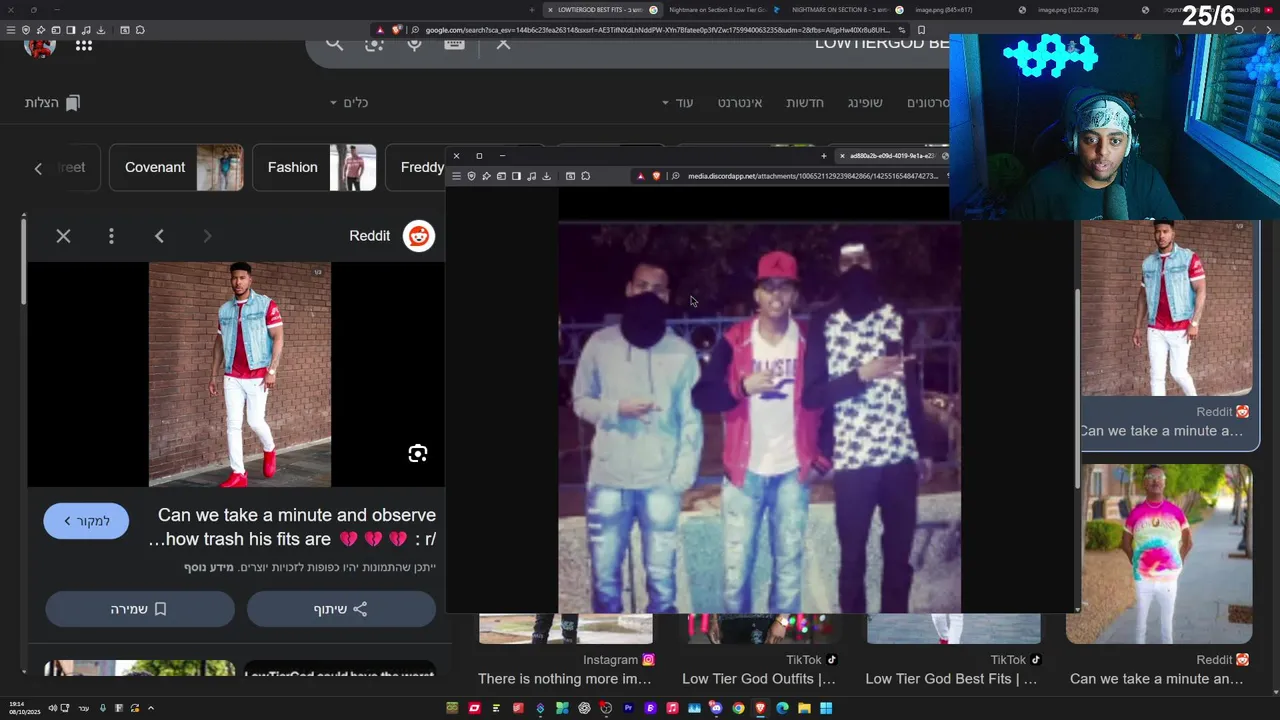Open denim vest Reddit thumbnail in results grid
This screenshot has height=720, width=1280.
pyautogui.click(x=1166, y=308)
